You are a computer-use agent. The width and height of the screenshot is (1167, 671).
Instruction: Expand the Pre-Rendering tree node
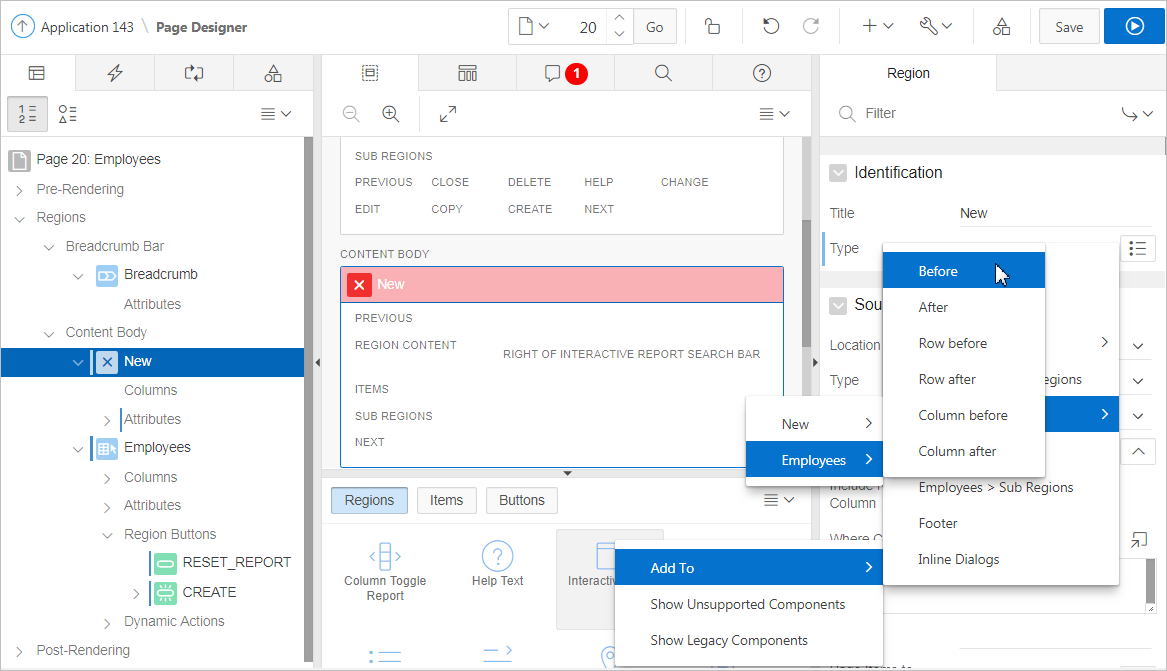[19, 190]
